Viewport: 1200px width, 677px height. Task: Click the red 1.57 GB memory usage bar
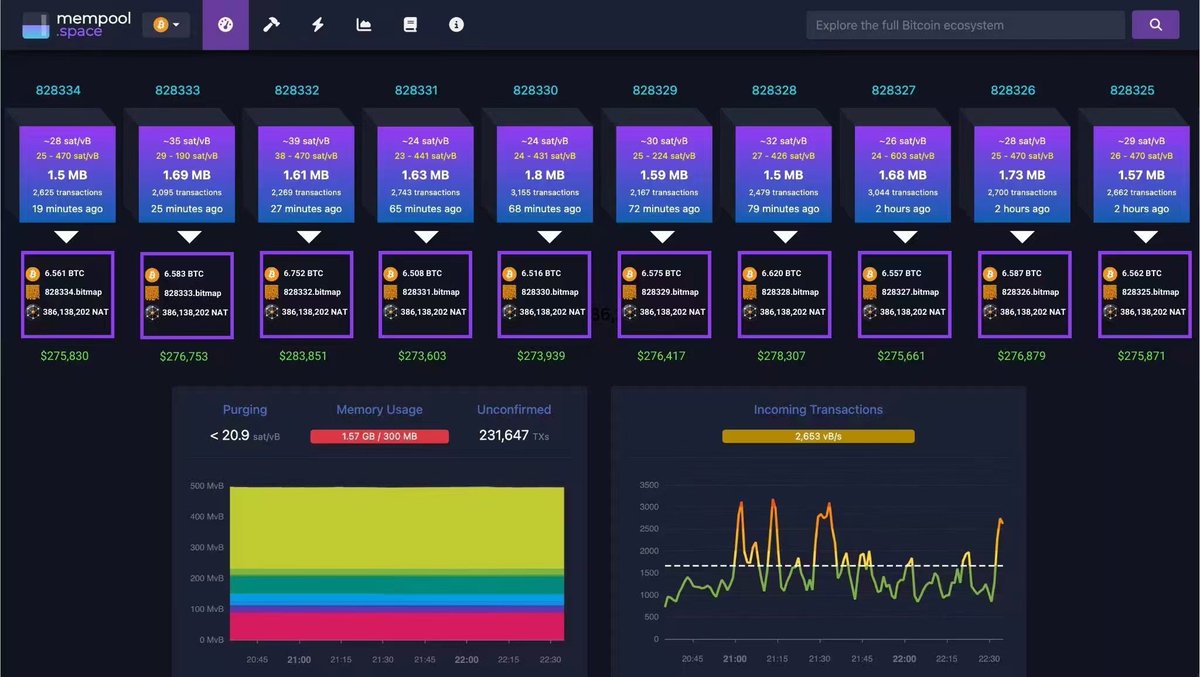379,436
